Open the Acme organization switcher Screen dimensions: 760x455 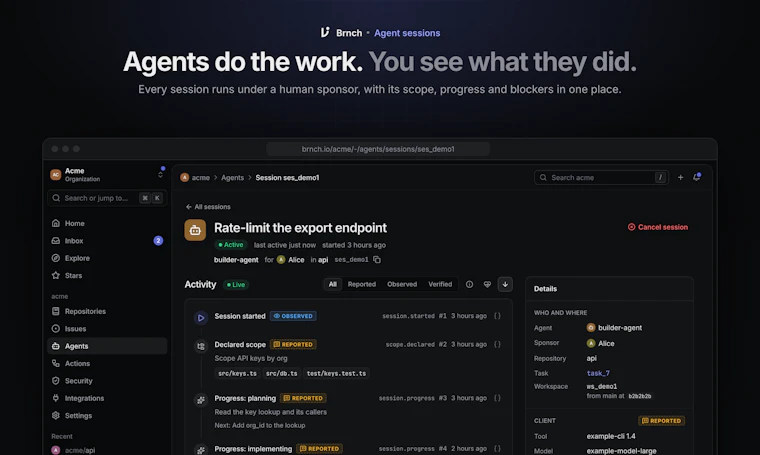click(108, 174)
